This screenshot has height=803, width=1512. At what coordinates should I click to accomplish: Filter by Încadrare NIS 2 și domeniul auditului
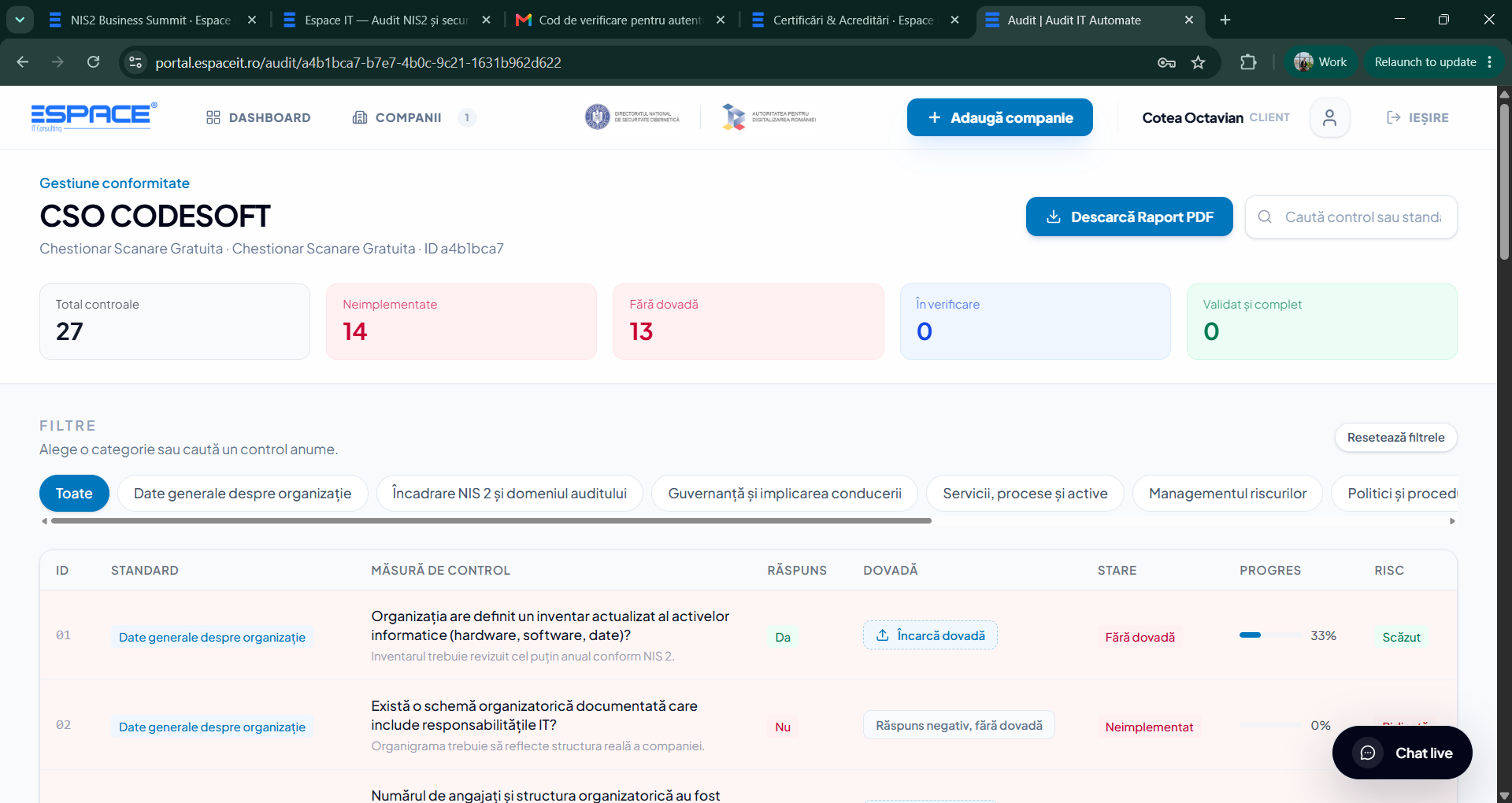click(x=510, y=493)
